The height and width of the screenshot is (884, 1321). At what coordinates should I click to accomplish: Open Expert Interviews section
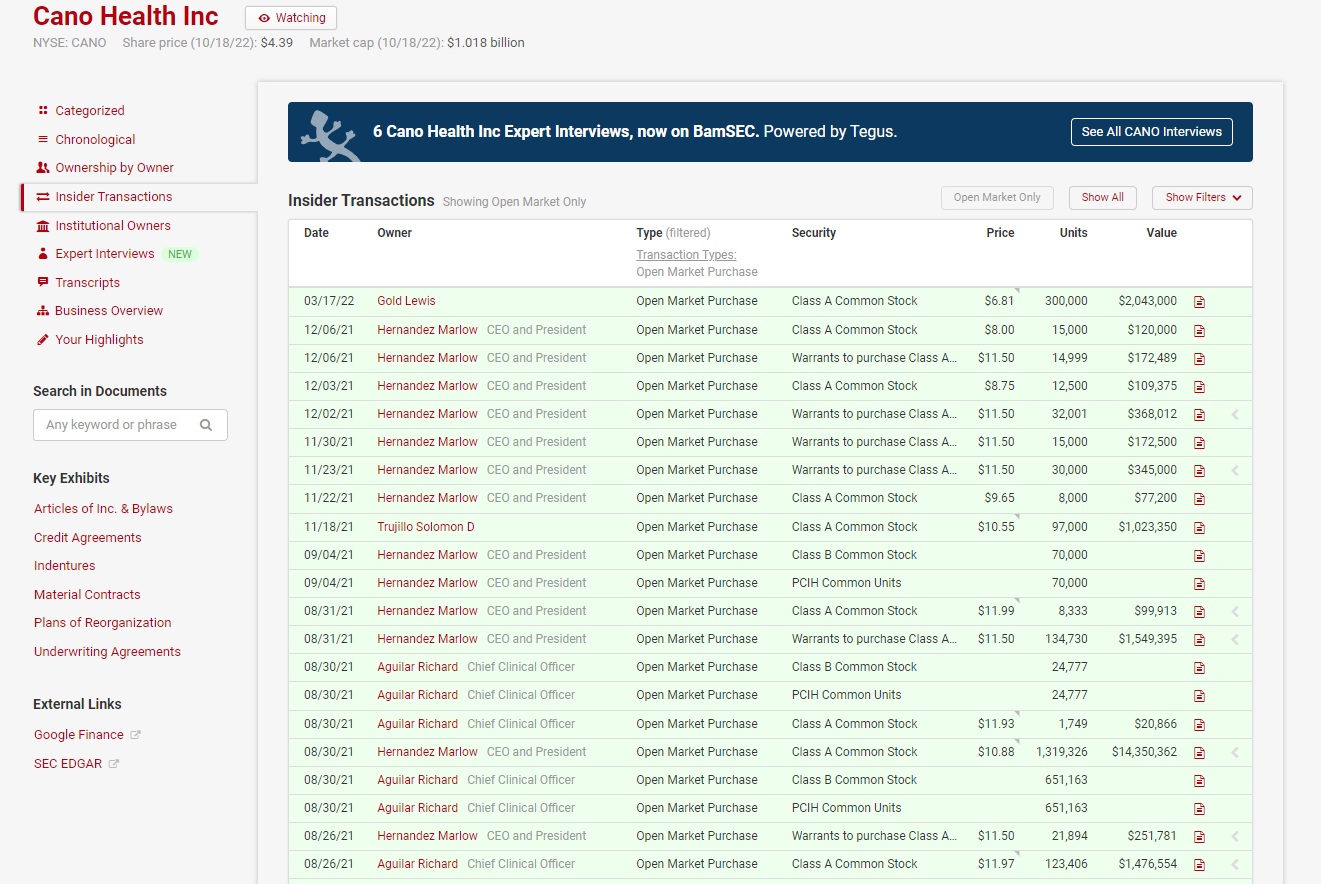click(x=104, y=254)
